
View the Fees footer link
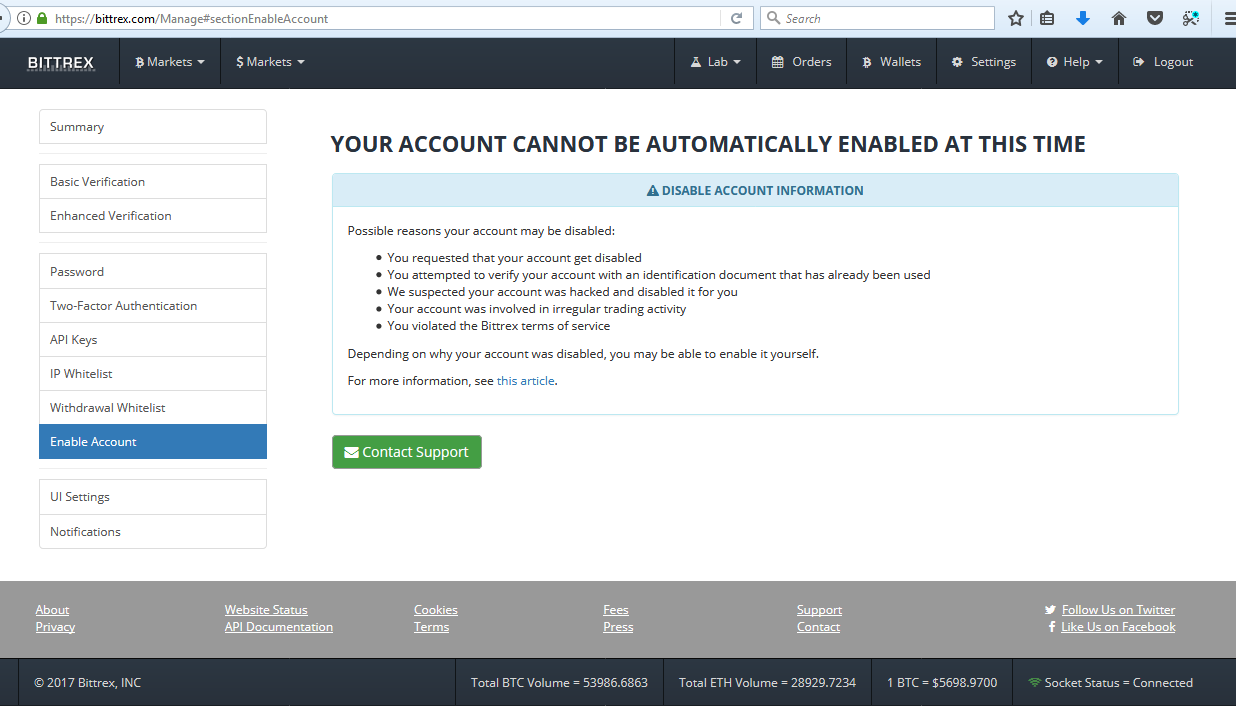point(616,610)
